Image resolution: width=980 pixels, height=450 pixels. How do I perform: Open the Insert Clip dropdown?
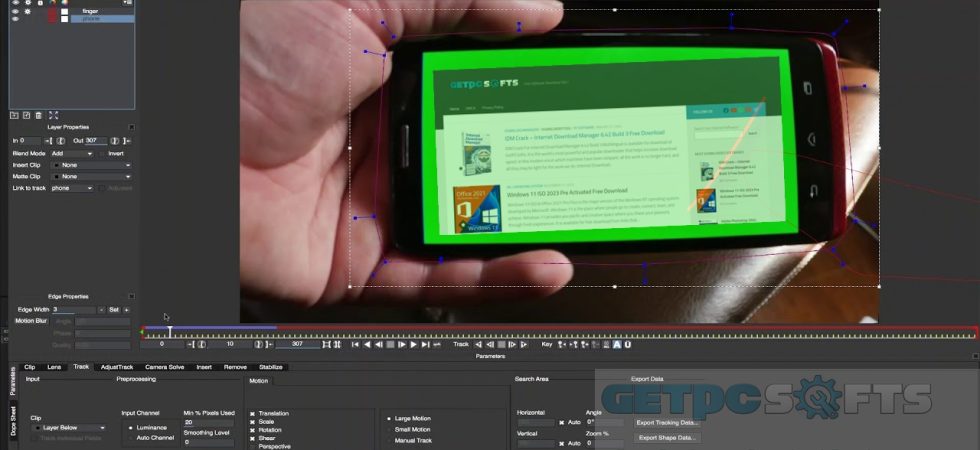click(x=91, y=165)
